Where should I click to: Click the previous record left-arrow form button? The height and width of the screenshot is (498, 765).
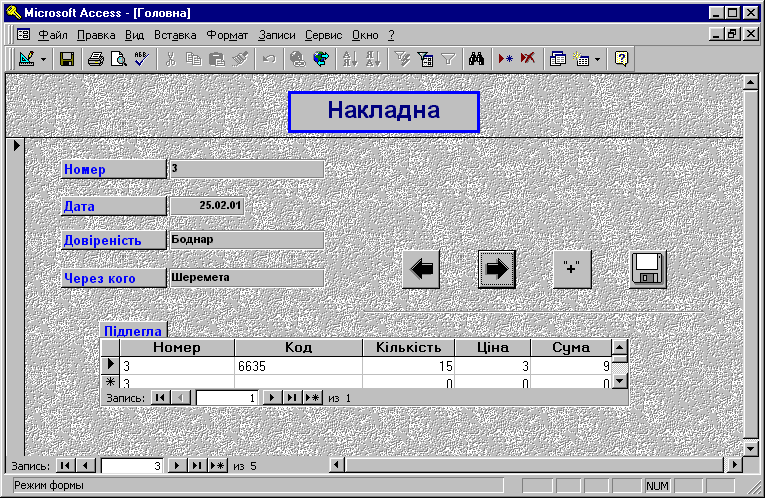click(421, 269)
